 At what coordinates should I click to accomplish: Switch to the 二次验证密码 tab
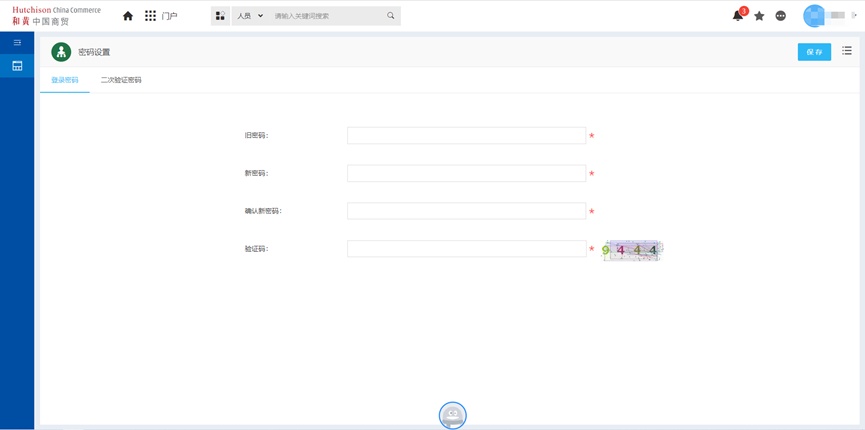tap(121, 80)
